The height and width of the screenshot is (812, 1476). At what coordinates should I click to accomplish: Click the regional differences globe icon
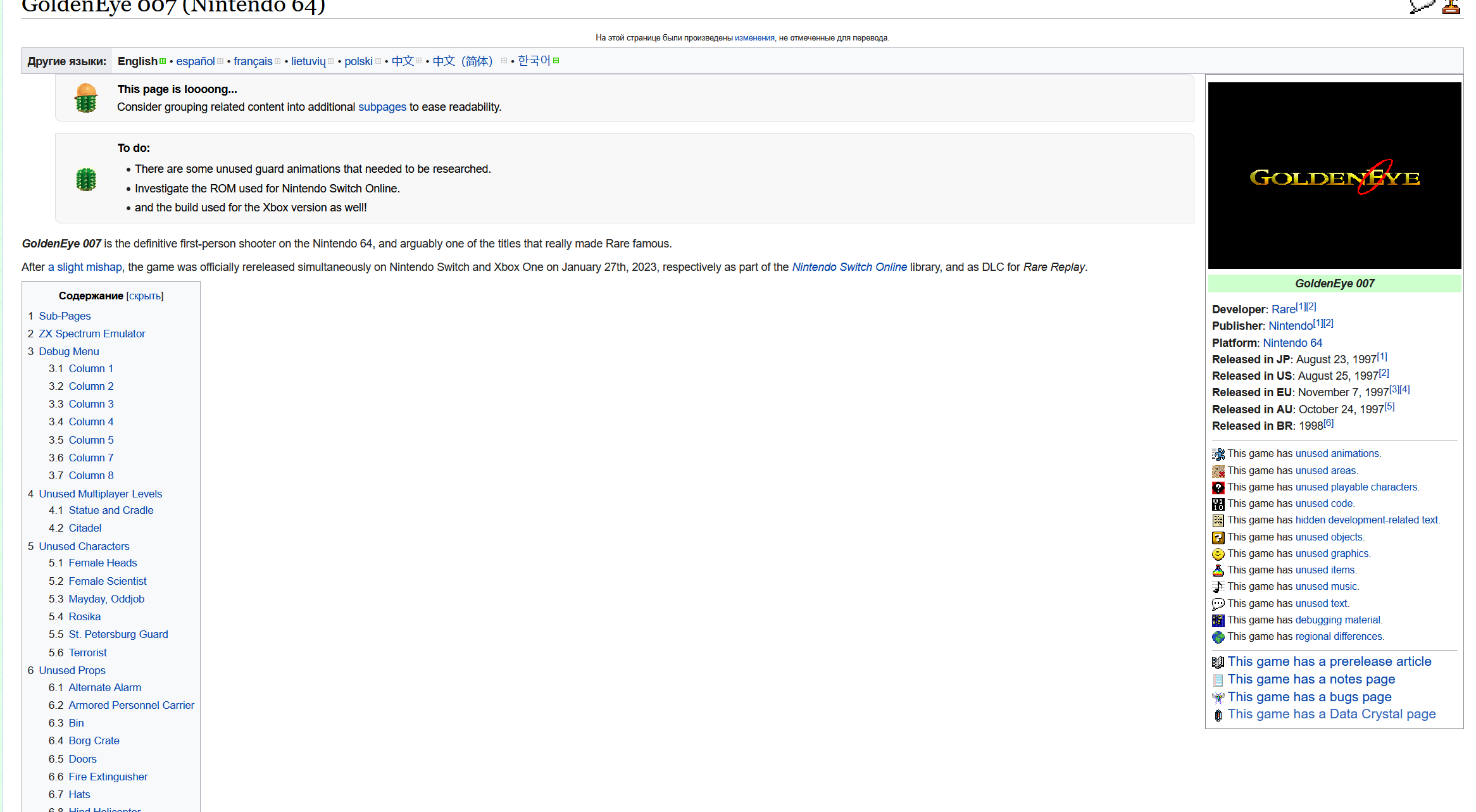click(x=1218, y=637)
